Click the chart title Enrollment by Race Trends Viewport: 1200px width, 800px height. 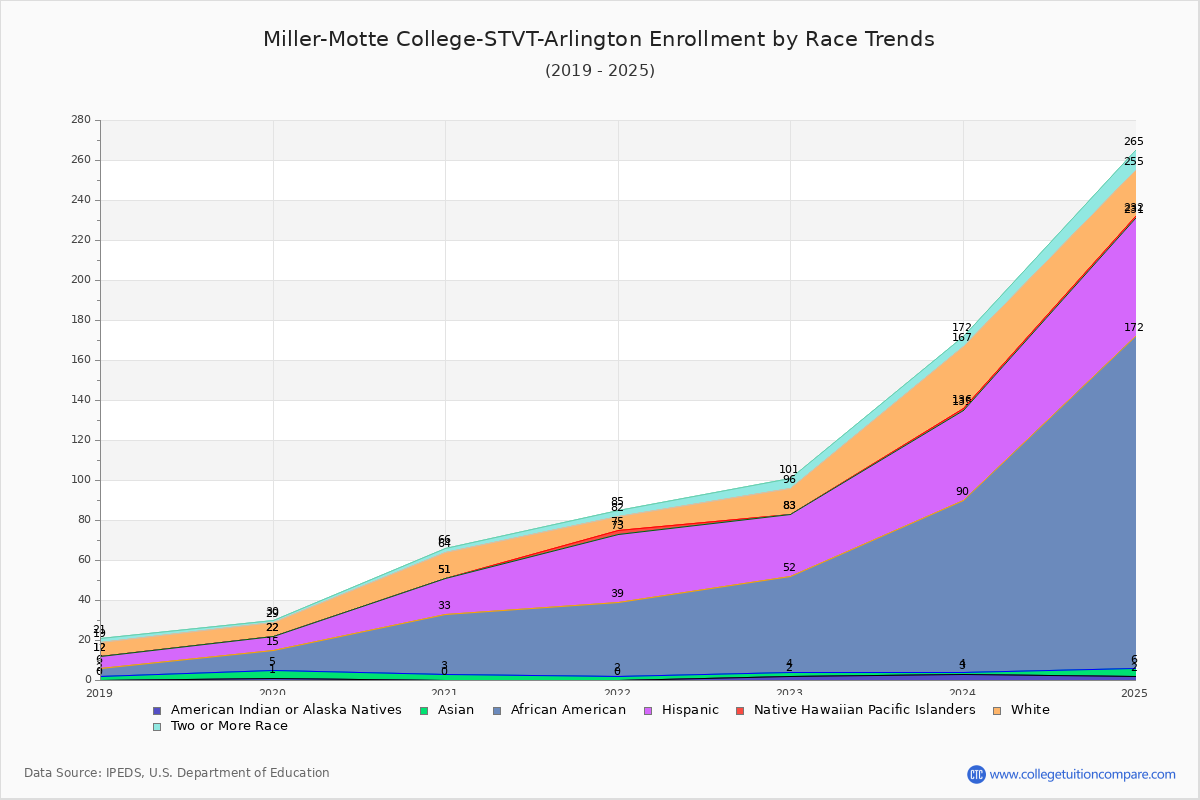coord(599,39)
